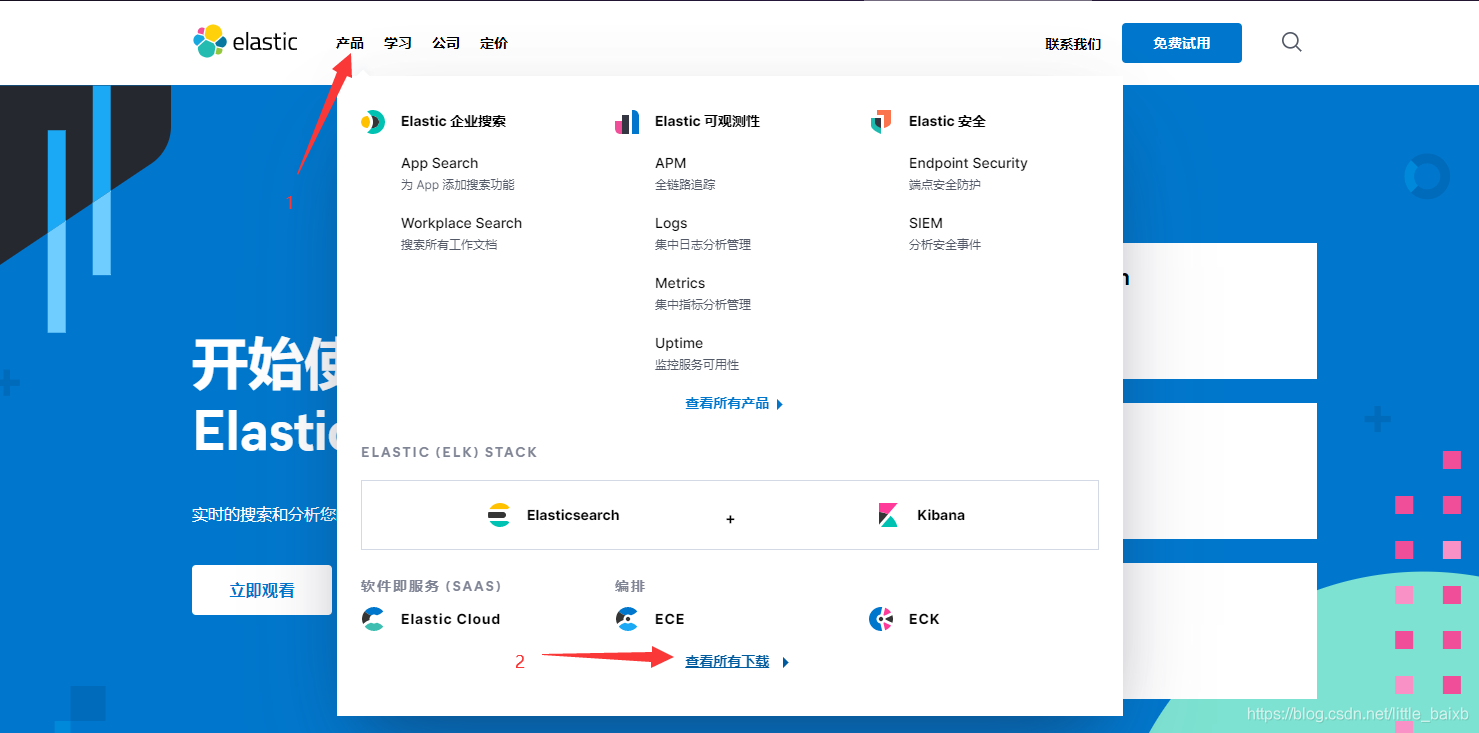Select Metrics product
The width and height of the screenshot is (1479, 733).
[x=680, y=283]
